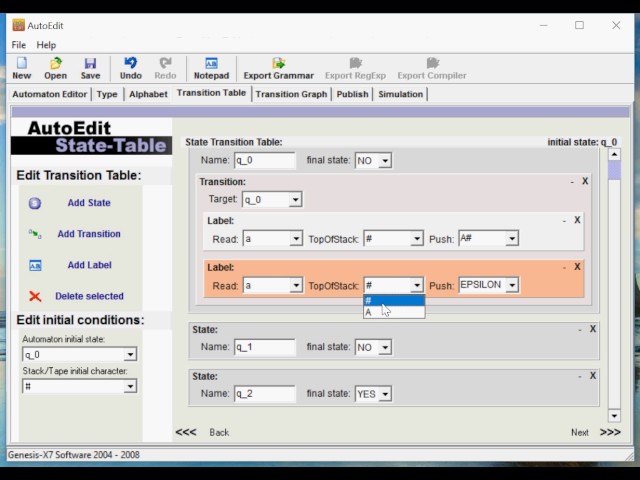Viewport: 640px width, 480px height.
Task: Open Read dropdown in orange Label
Action: click(x=296, y=285)
